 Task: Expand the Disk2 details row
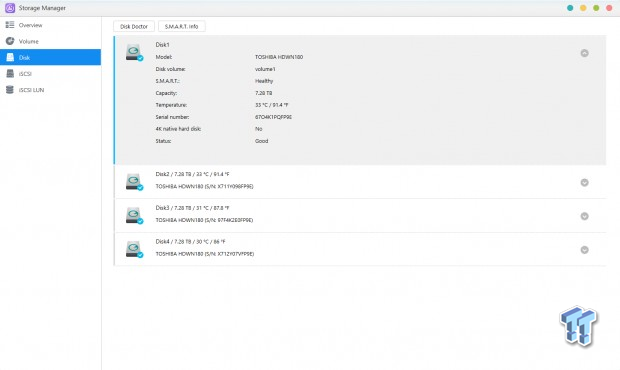pyautogui.click(x=584, y=182)
